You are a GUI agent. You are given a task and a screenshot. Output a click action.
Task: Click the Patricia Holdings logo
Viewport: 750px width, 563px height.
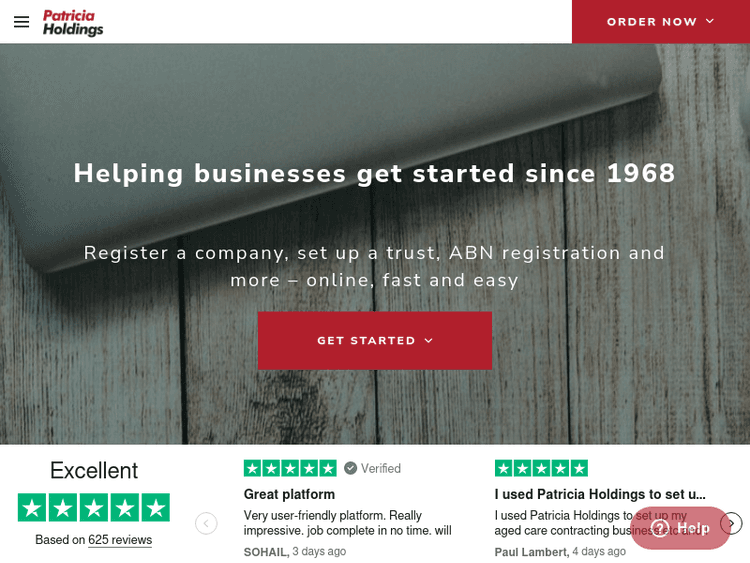73,22
